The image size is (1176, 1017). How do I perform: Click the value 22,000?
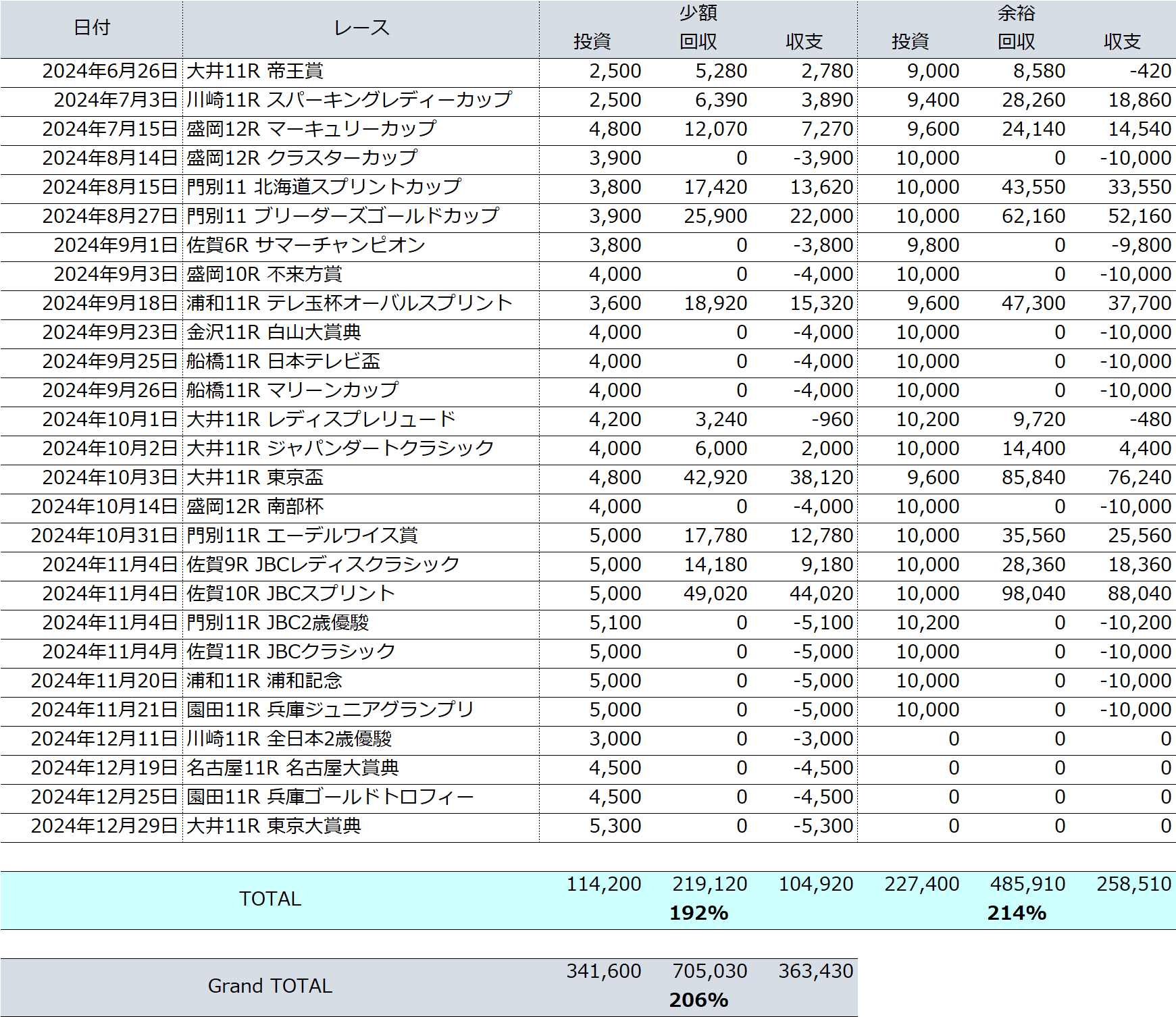click(822, 216)
